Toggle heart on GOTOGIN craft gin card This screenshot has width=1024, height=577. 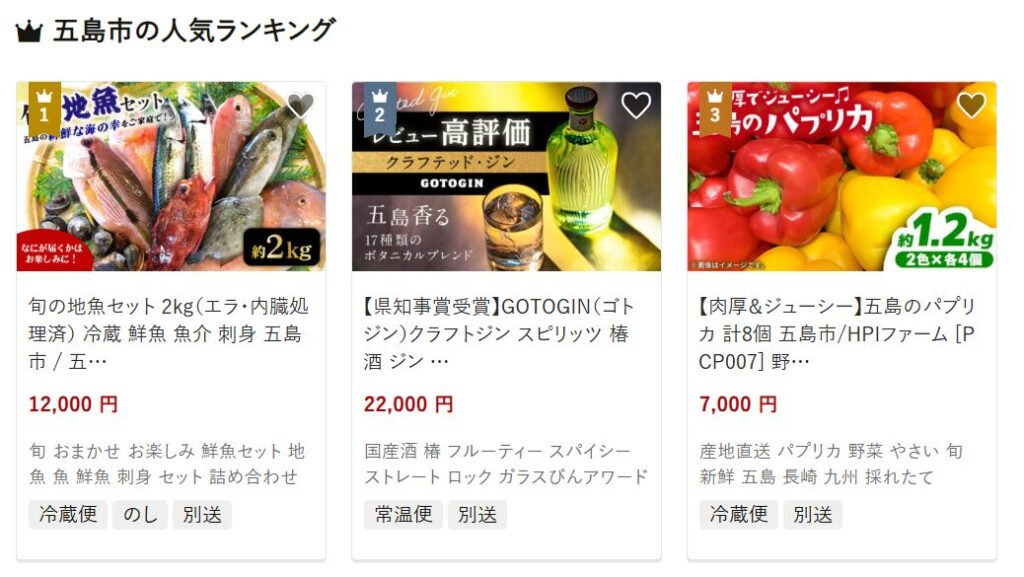click(x=636, y=105)
